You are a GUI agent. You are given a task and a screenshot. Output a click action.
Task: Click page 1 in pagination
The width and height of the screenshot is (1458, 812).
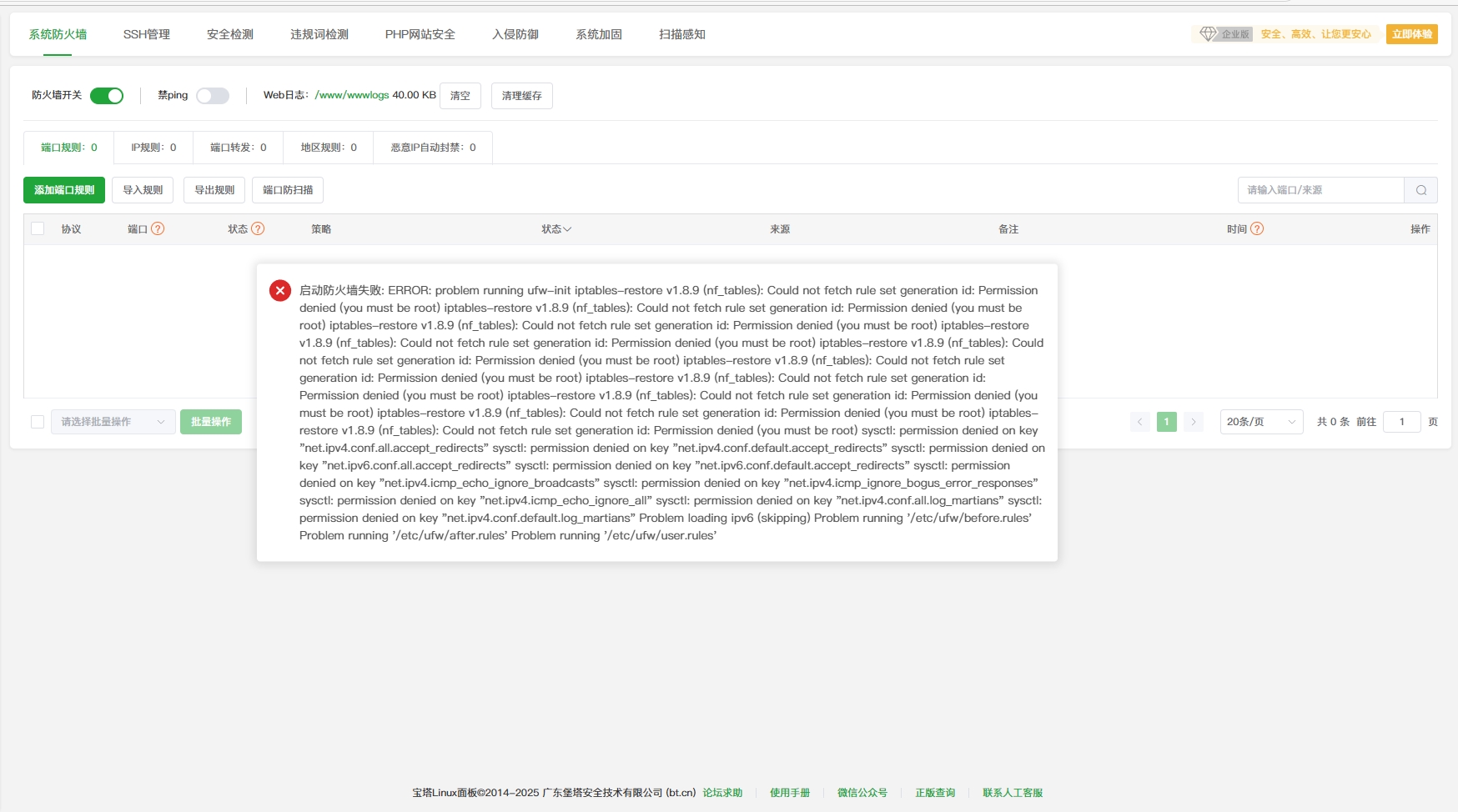pos(1167,422)
